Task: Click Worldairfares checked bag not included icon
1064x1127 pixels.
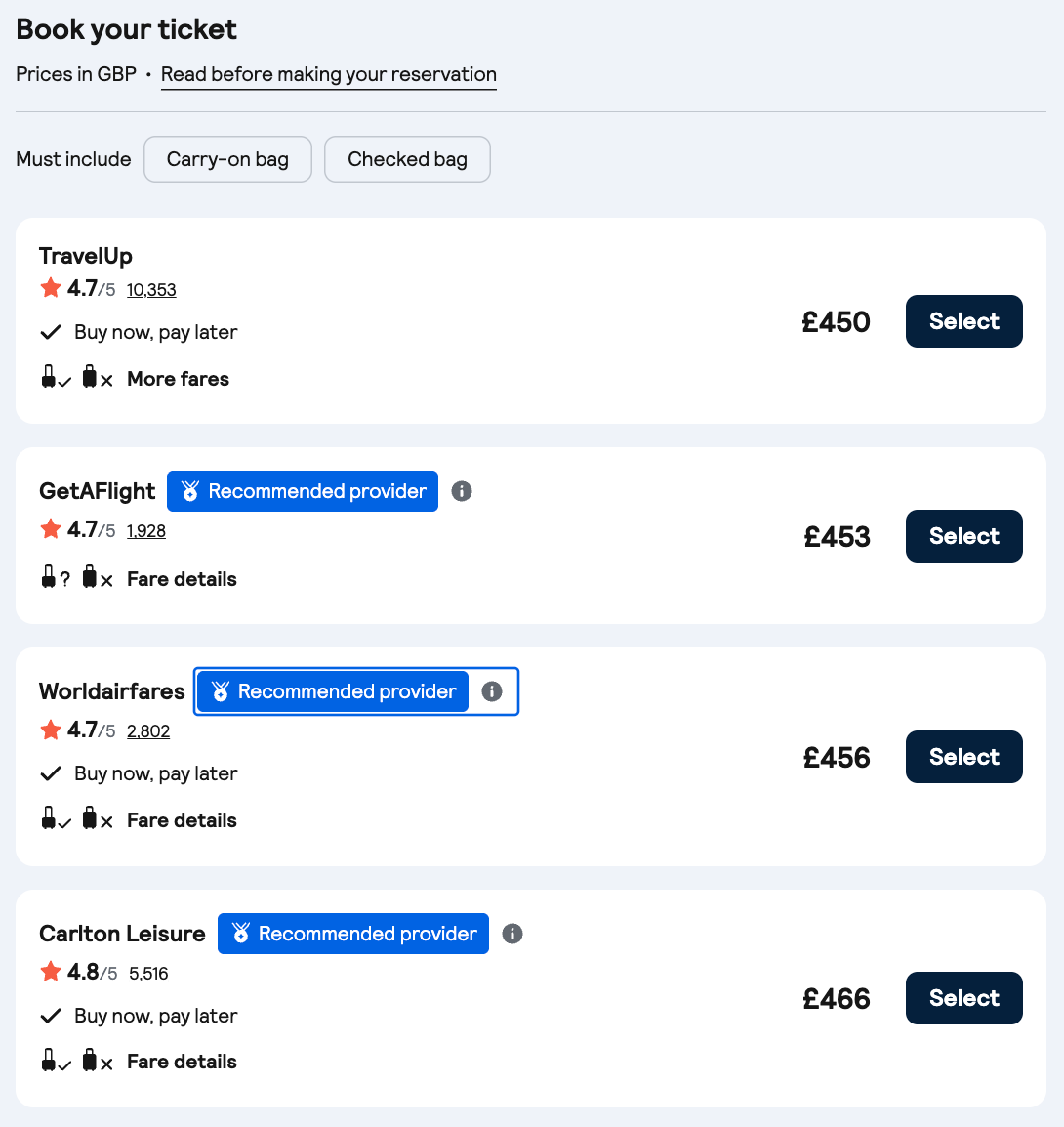Action: [x=98, y=819]
